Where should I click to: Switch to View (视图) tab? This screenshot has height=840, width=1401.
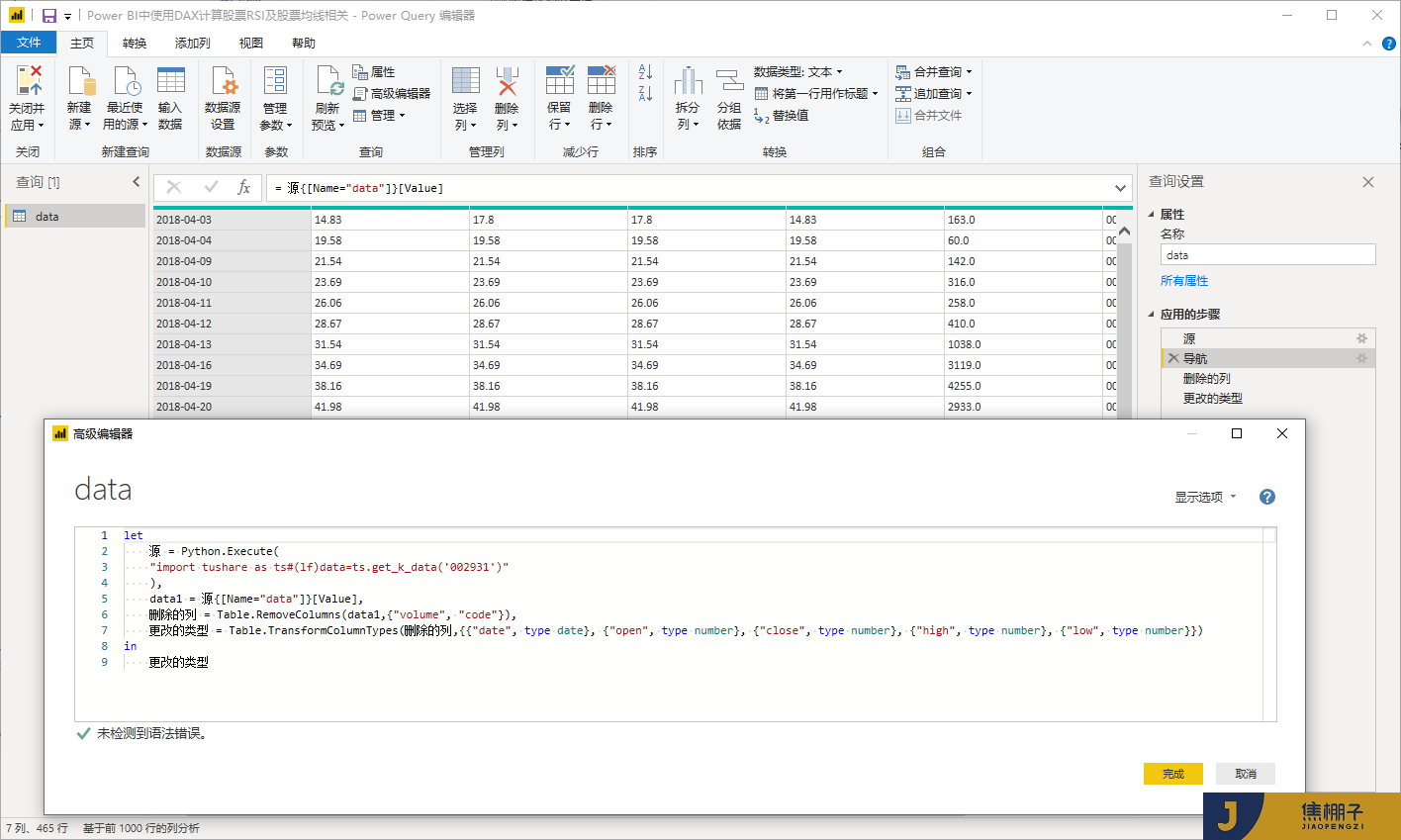tap(251, 44)
